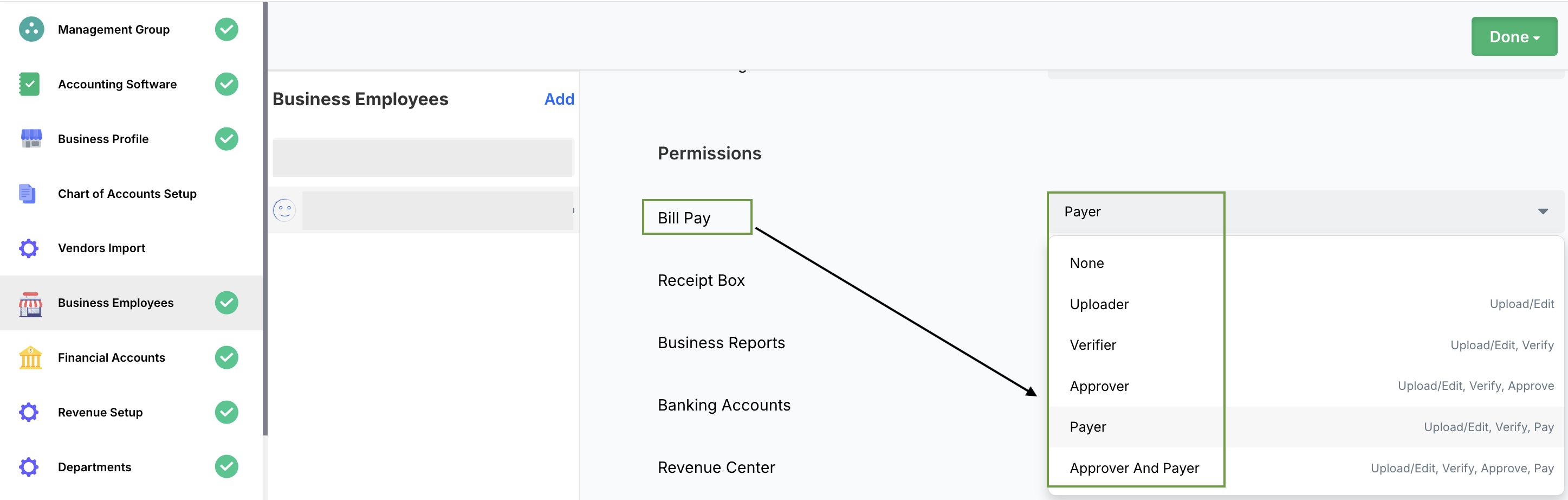Click the Chart of Accounts document icon
This screenshot has height=500, width=1568.
pos(28,194)
